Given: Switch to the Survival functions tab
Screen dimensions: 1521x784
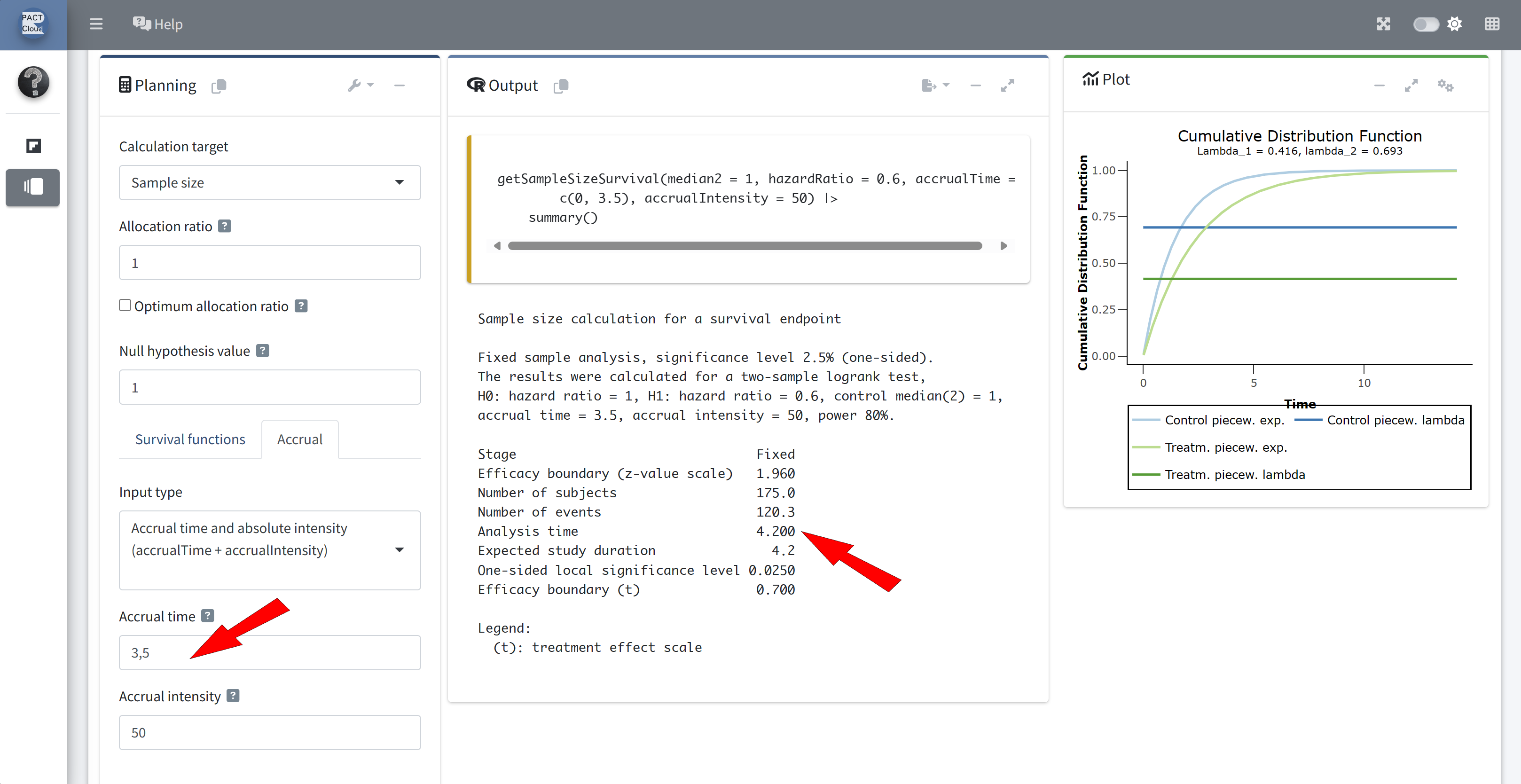Looking at the screenshot, I should tap(189, 439).
